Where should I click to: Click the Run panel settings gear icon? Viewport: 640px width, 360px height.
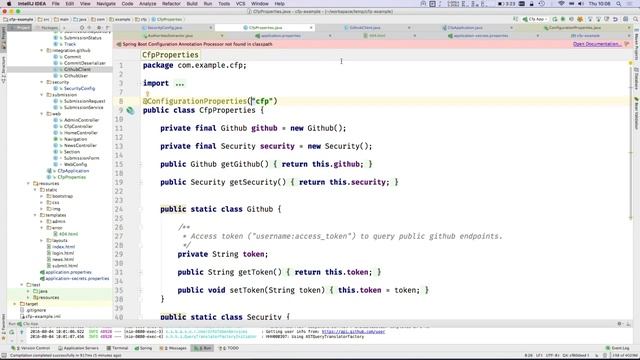(620, 324)
